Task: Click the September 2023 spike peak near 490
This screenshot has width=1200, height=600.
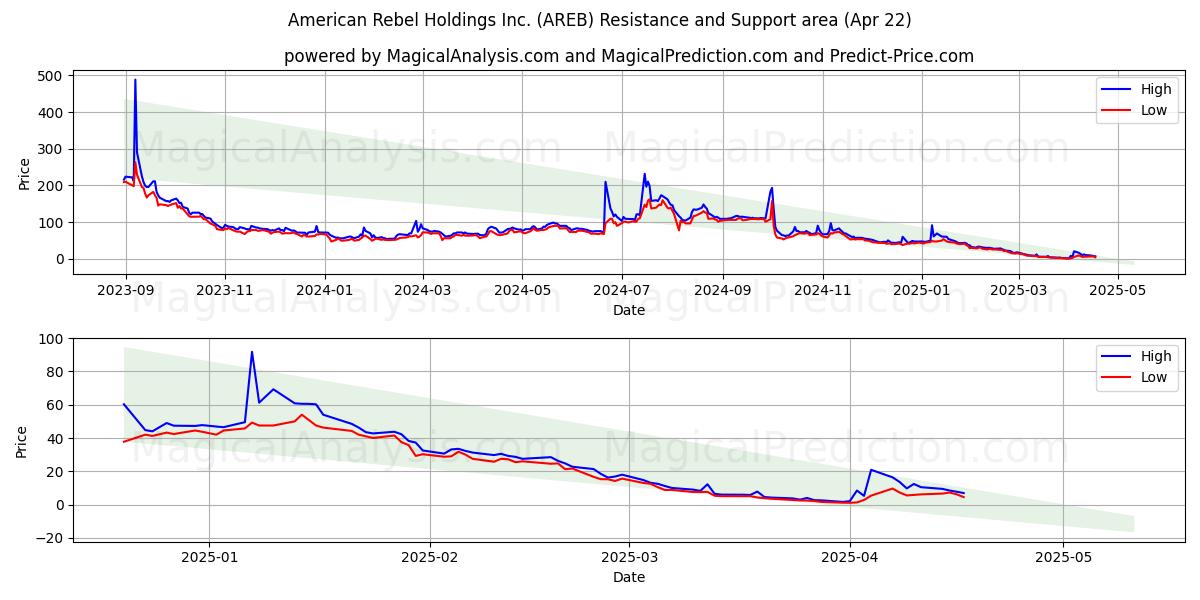Action: 135,80
